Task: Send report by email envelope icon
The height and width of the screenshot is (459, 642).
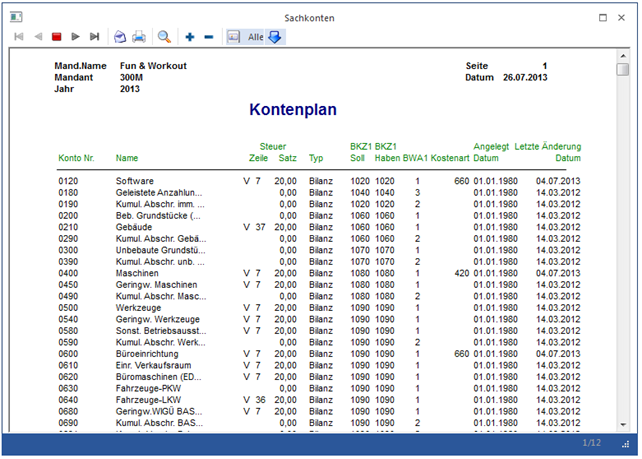Action: click(x=120, y=37)
